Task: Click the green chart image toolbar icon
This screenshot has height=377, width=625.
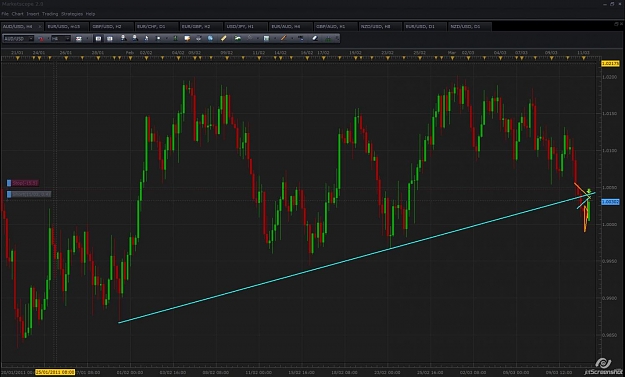Action: pyautogui.click(x=238, y=39)
